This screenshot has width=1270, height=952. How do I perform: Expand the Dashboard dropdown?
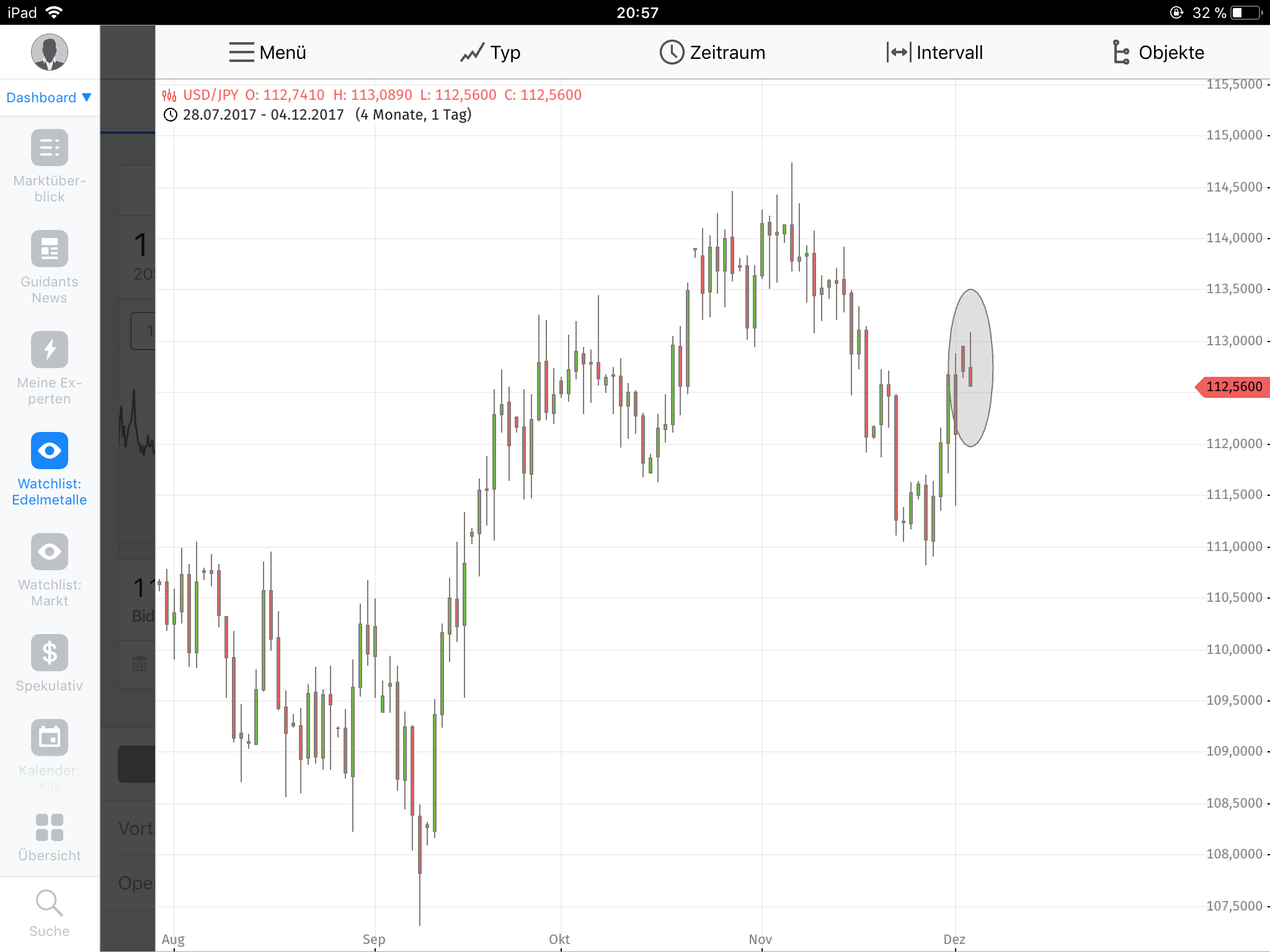click(48, 97)
